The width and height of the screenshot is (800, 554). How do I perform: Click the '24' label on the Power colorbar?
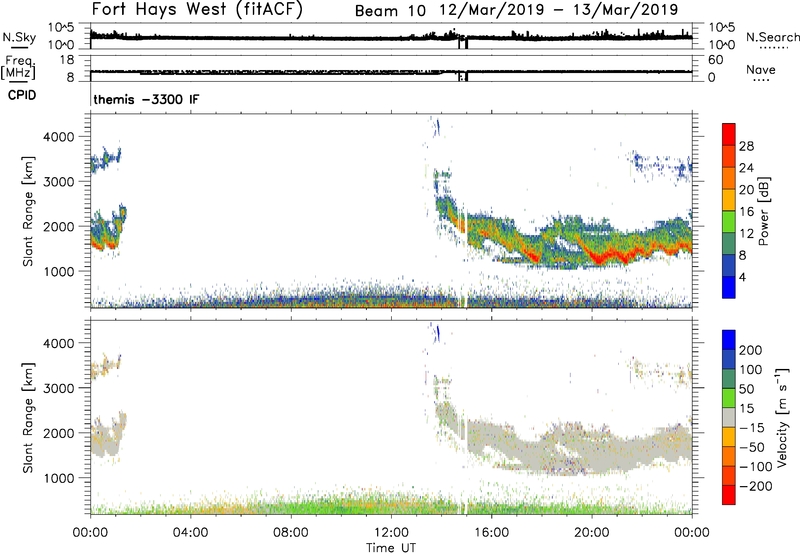tap(746, 168)
